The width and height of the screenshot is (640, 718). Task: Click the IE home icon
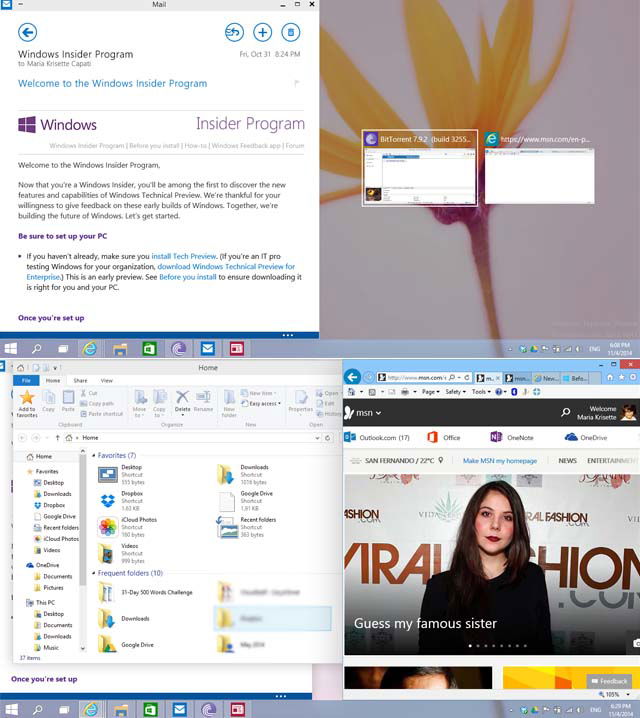pyautogui.click(x=609, y=377)
